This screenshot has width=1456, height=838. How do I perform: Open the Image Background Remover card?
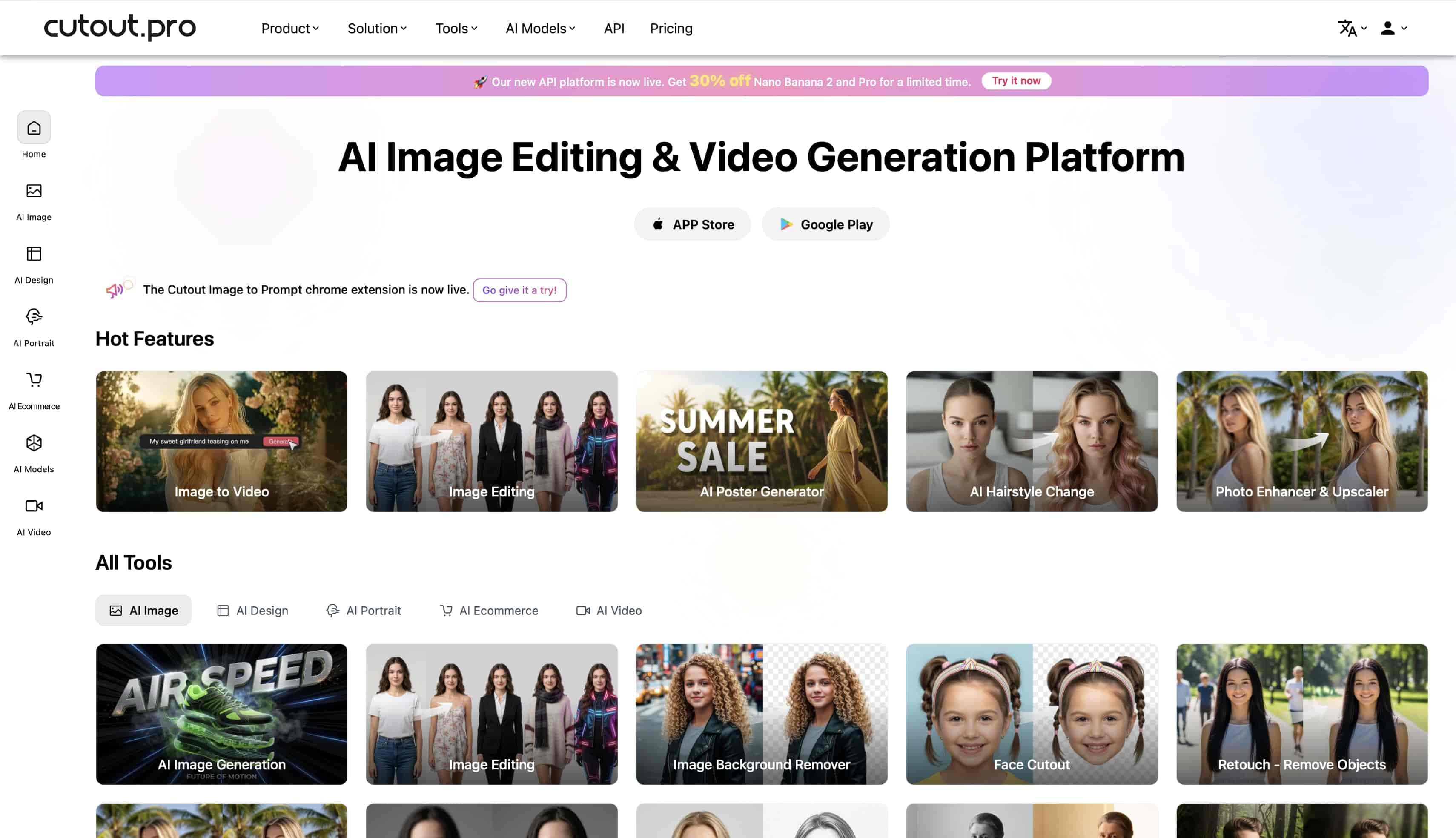click(x=762, y=714)
